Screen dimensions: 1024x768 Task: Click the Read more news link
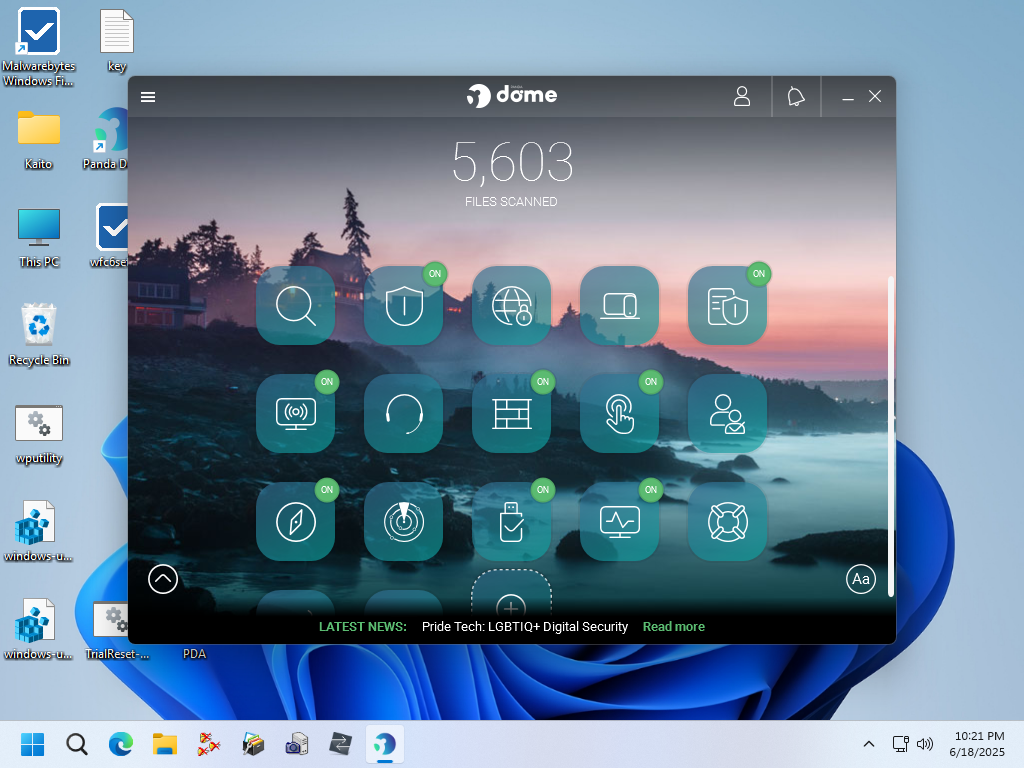click(x=673, y=627)
